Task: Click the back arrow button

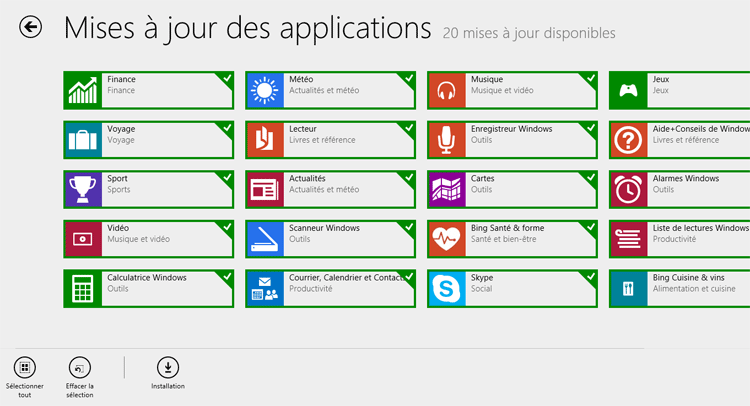Action: pos(31,29)
